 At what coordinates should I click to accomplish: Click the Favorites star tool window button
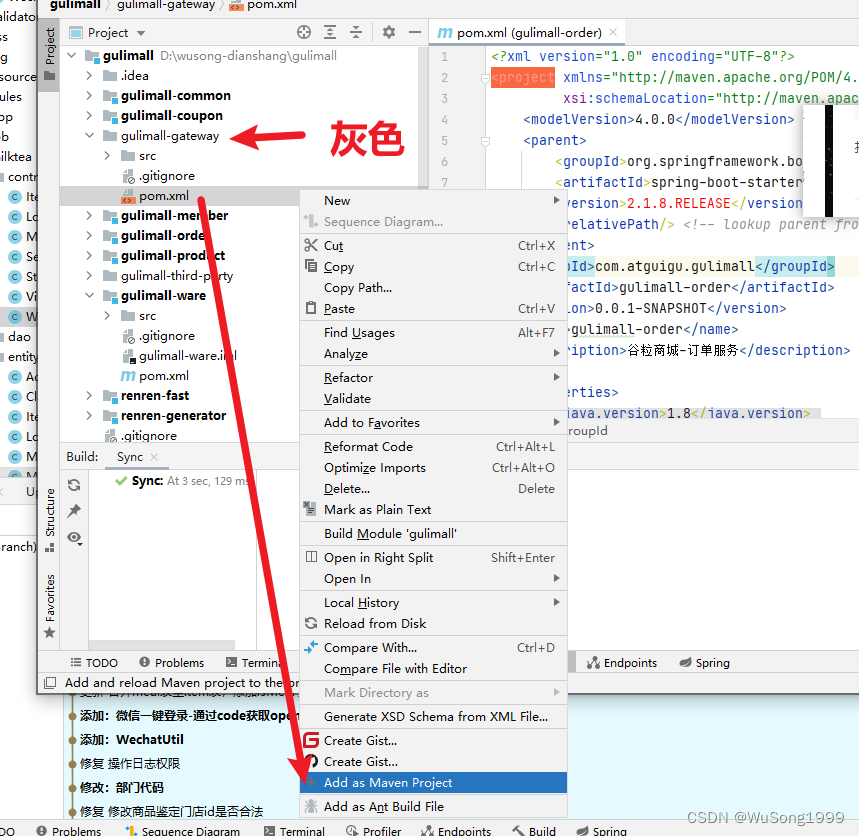point(50,606)
